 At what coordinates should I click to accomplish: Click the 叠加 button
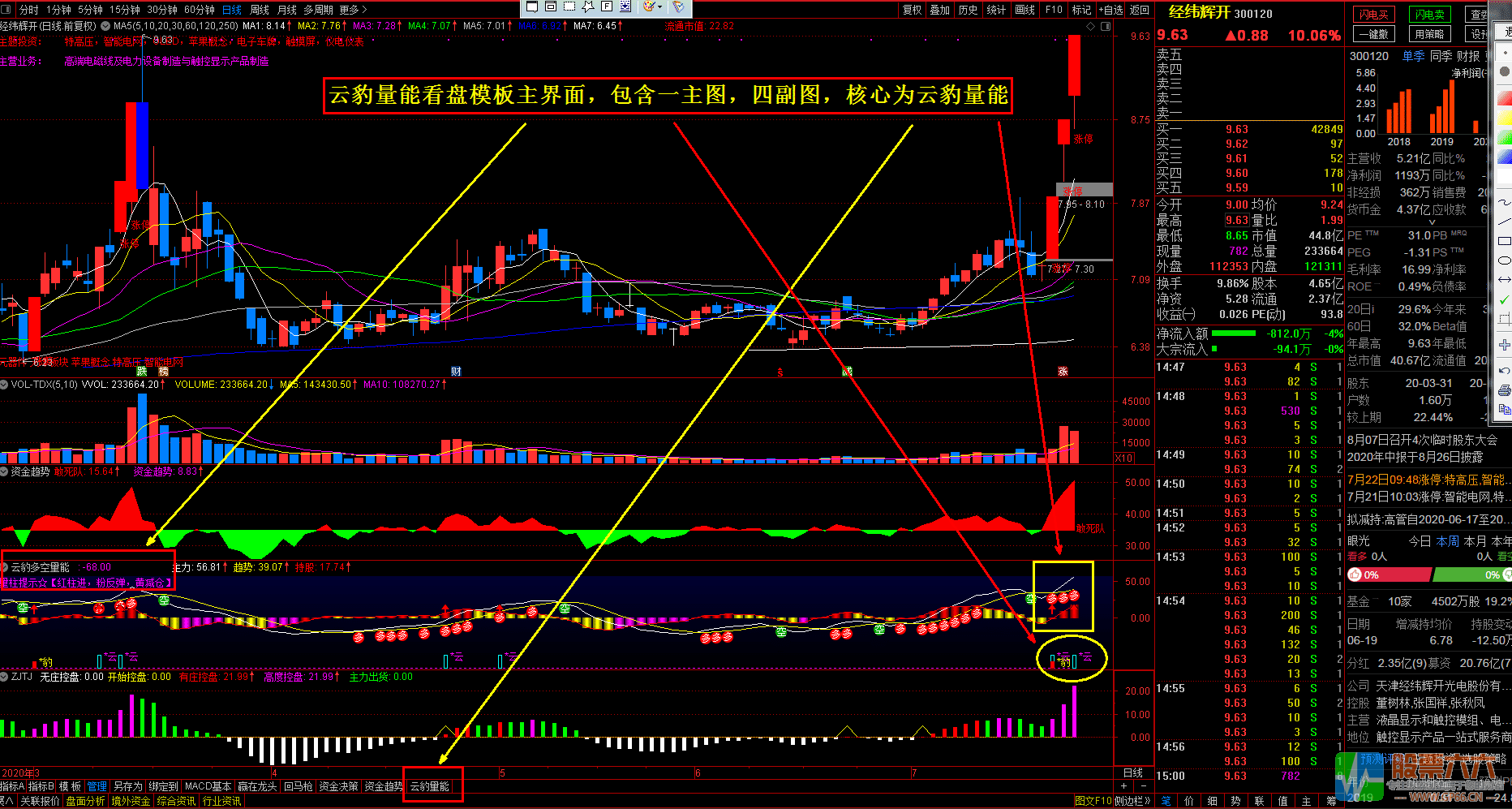(x=940, y=10)
